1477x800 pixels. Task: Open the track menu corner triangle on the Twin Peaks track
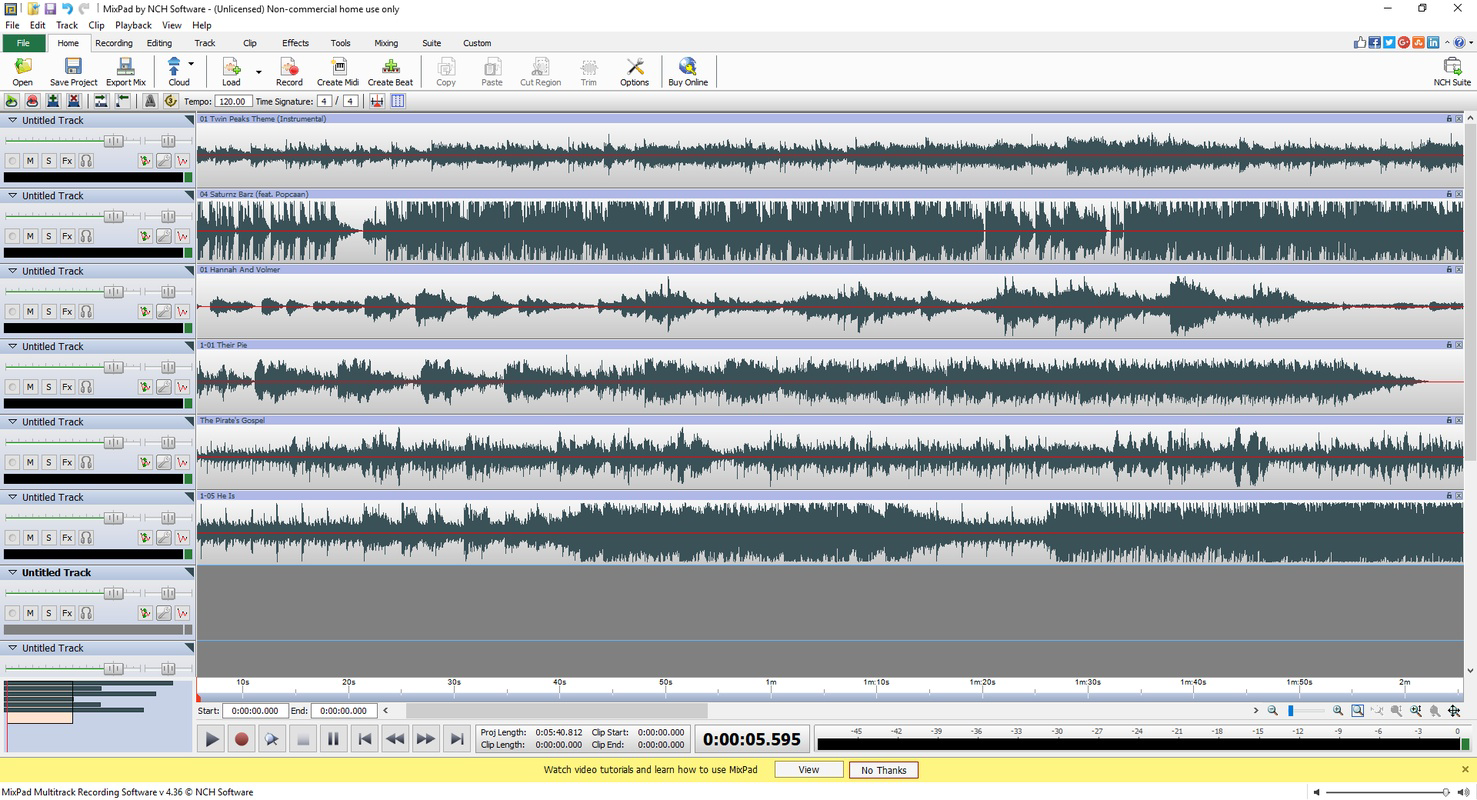pyautogui.click(x=189, y=120)
